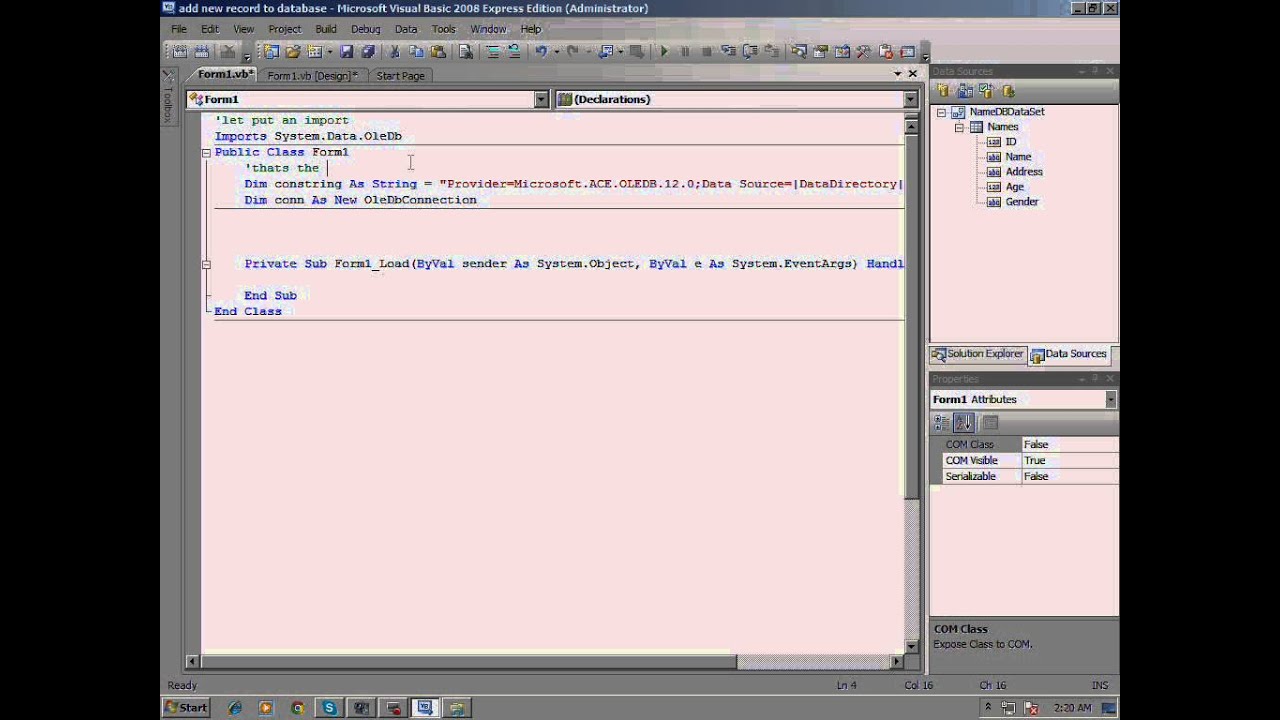Open the Form1 class name dropdown
This screenshot has height=720, width=1280.
(x=541, y=99)
